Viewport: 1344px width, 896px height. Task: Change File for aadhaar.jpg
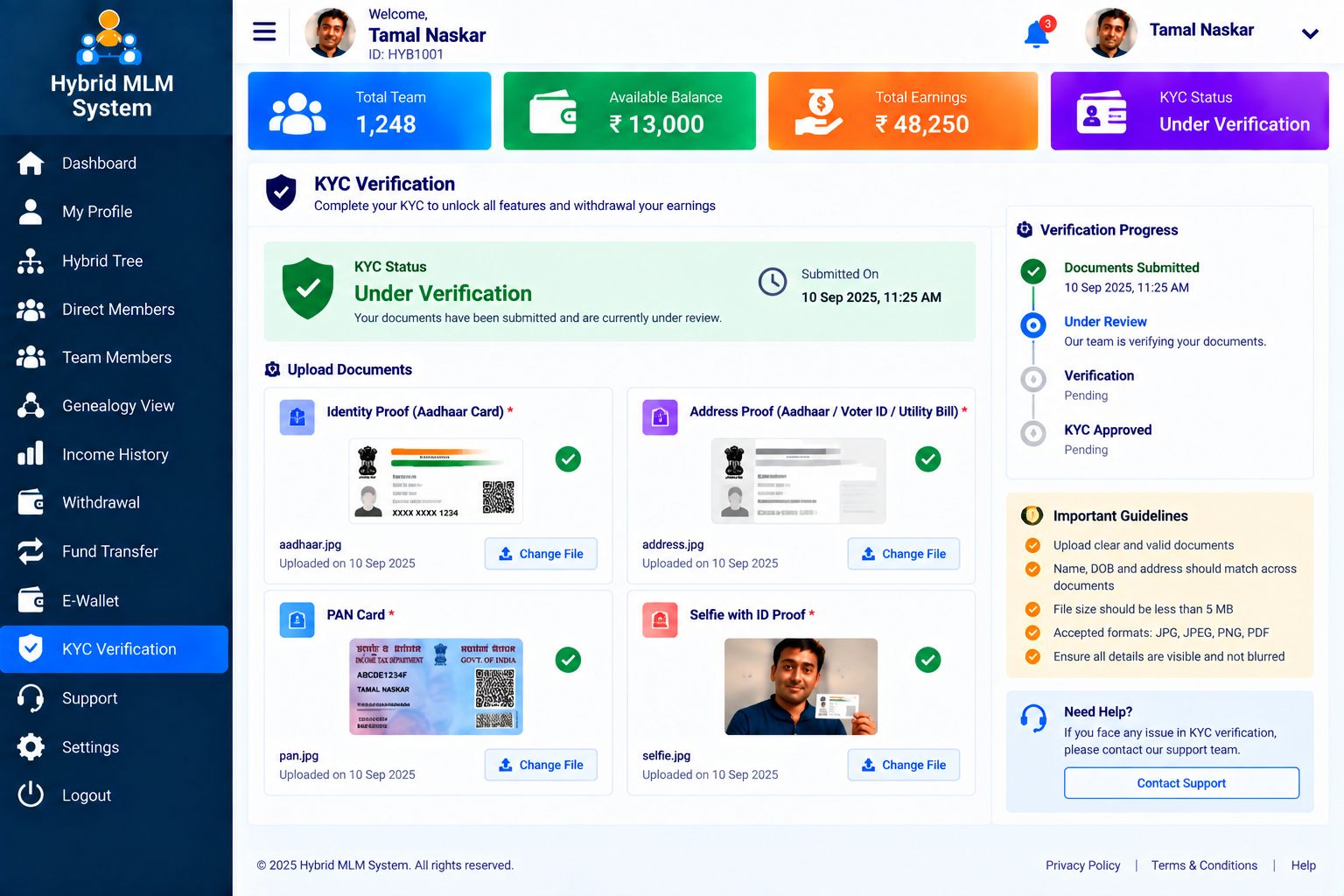(541, 554)
